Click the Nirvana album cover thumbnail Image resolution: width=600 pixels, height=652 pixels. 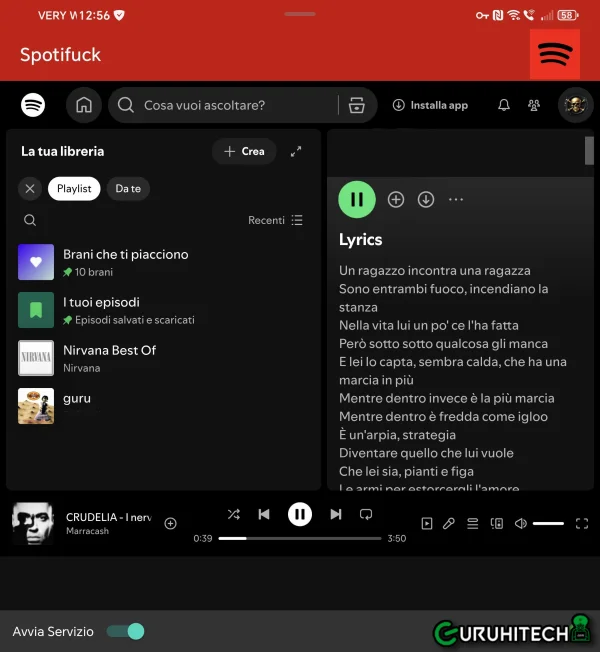pyautogui.click(x=36, y=358)
